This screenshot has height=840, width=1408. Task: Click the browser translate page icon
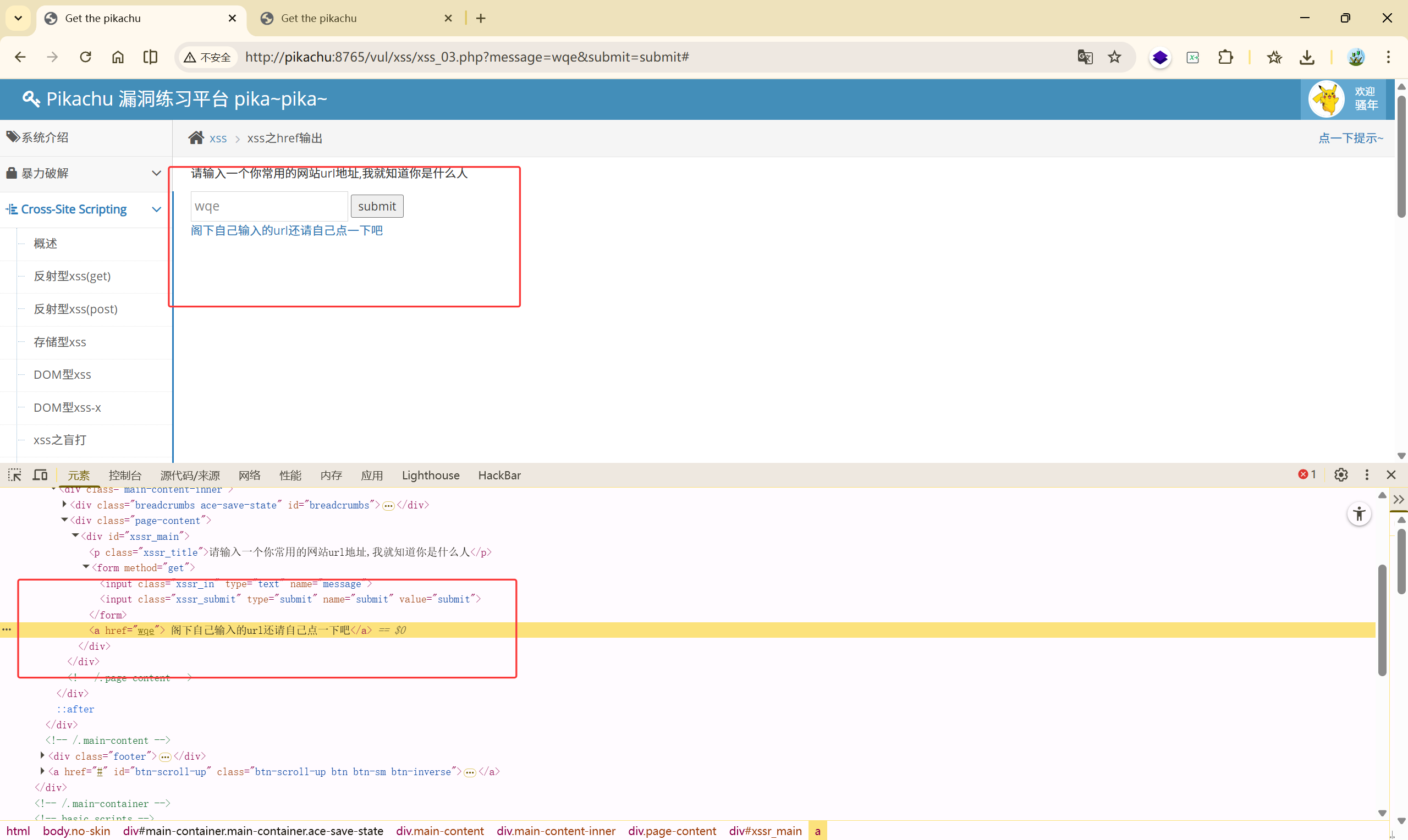click(x=1084, y=57)
